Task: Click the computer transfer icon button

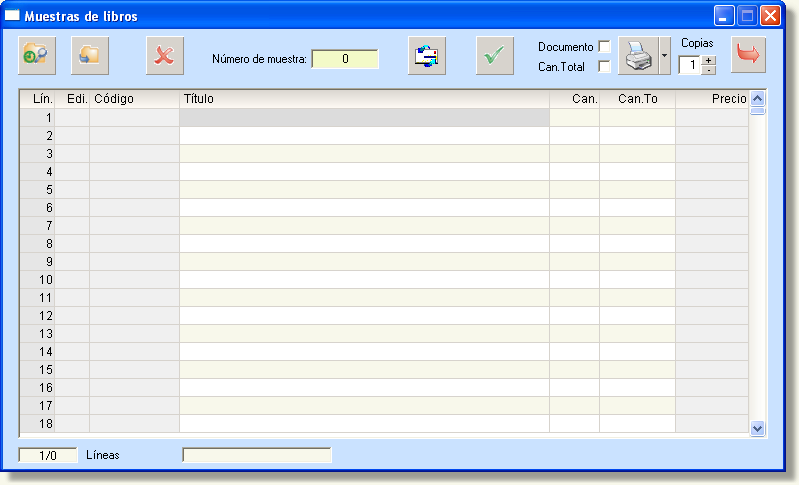Action: click(427, 56)
